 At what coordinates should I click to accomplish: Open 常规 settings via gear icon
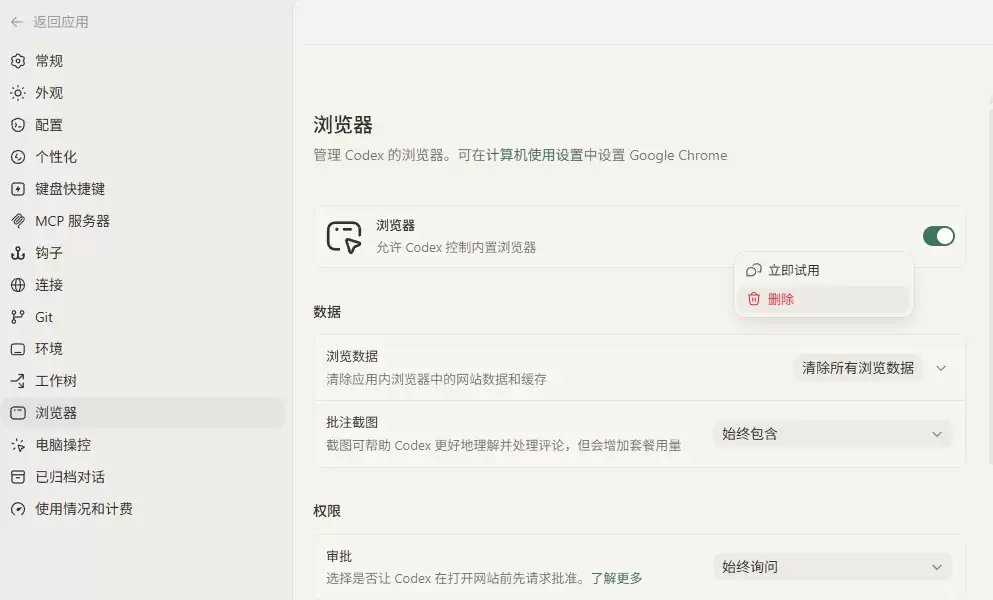pyautogui.click(x=18, y=61)
